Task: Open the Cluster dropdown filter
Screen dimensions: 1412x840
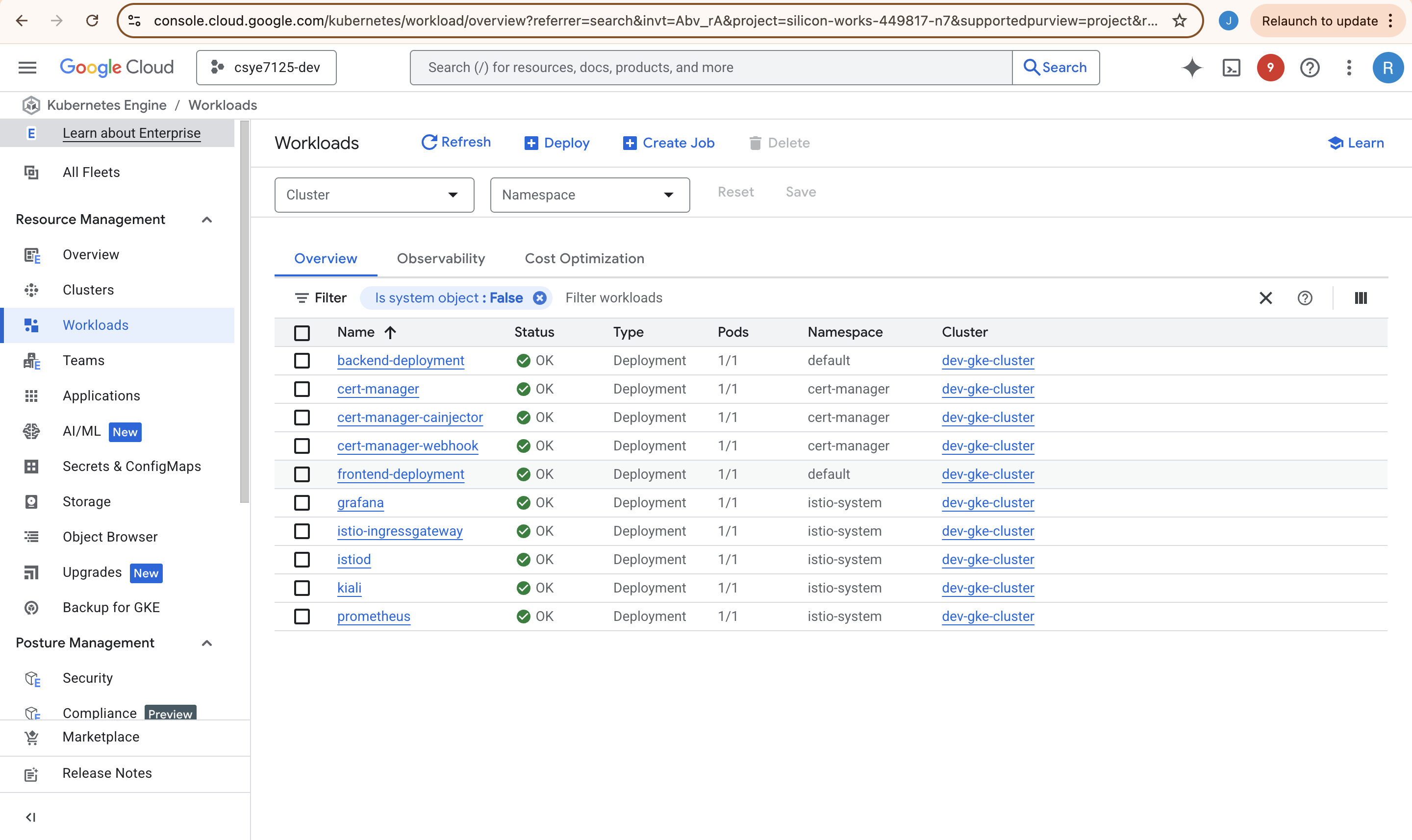Action: [374, 195]
